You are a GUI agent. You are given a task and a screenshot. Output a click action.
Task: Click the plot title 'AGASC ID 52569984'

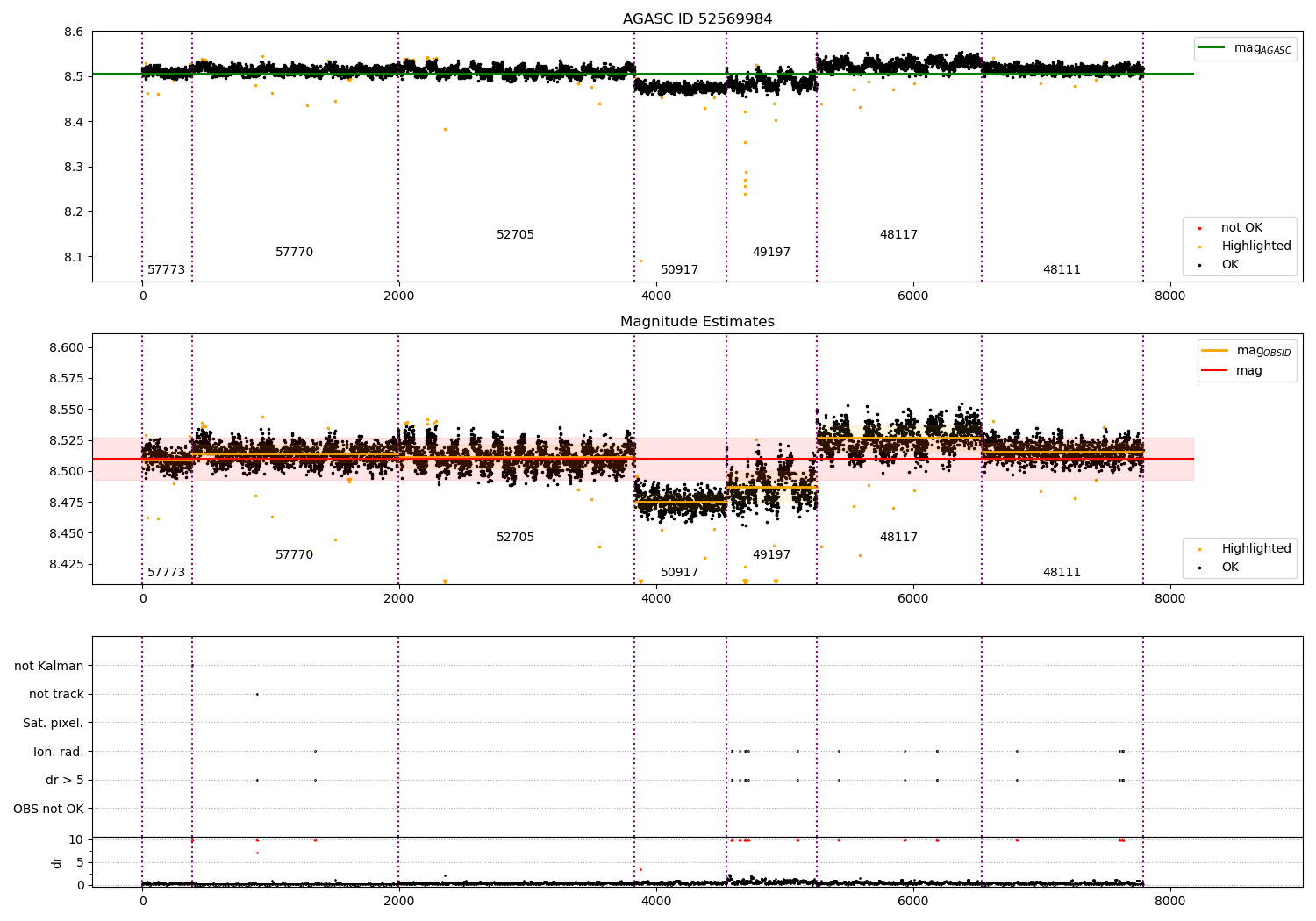(x=697, y=19)
